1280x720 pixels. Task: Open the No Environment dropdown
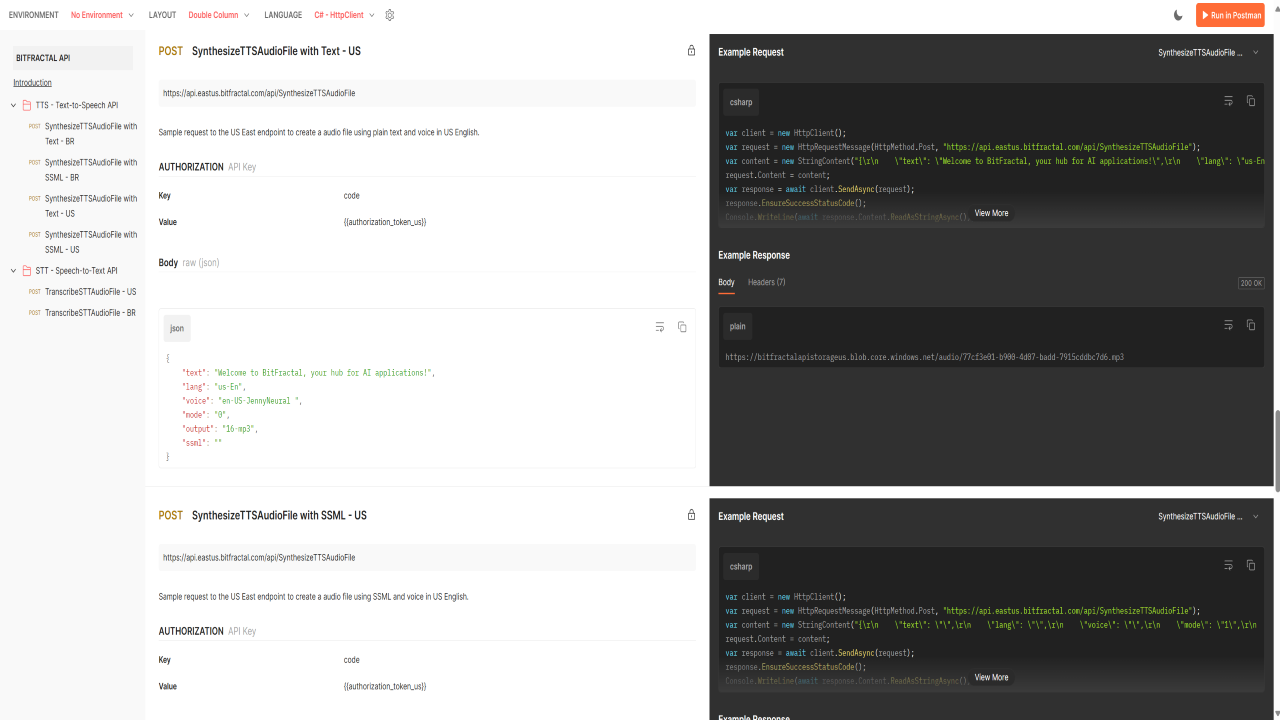(x=102, y=15)
